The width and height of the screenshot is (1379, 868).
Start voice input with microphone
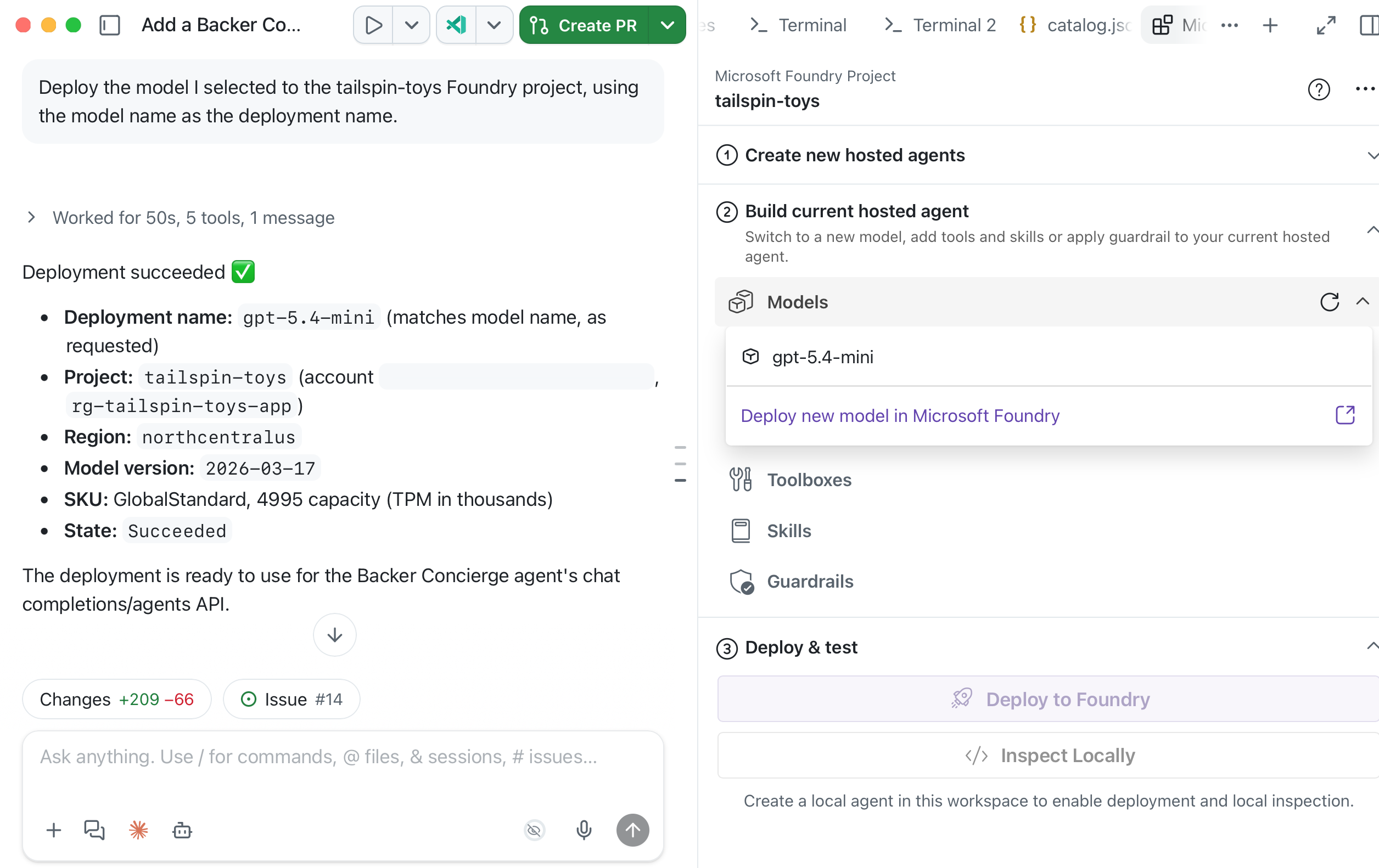[584, 830]
